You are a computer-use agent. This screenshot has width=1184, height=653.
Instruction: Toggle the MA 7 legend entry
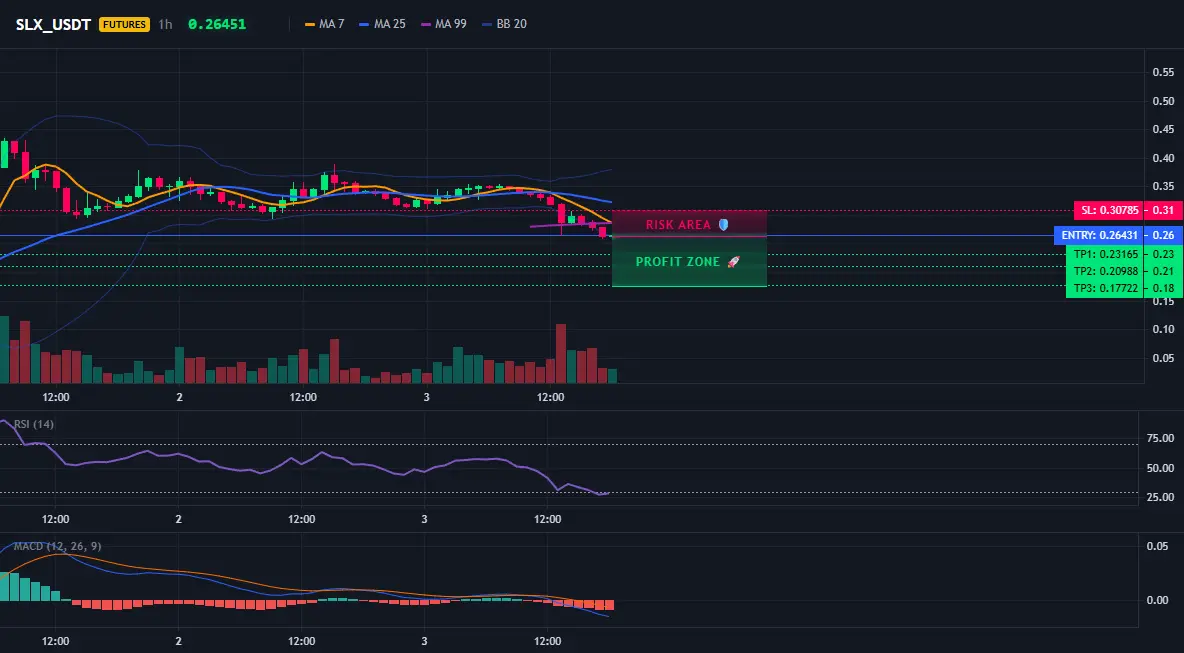tap(325, 24)
